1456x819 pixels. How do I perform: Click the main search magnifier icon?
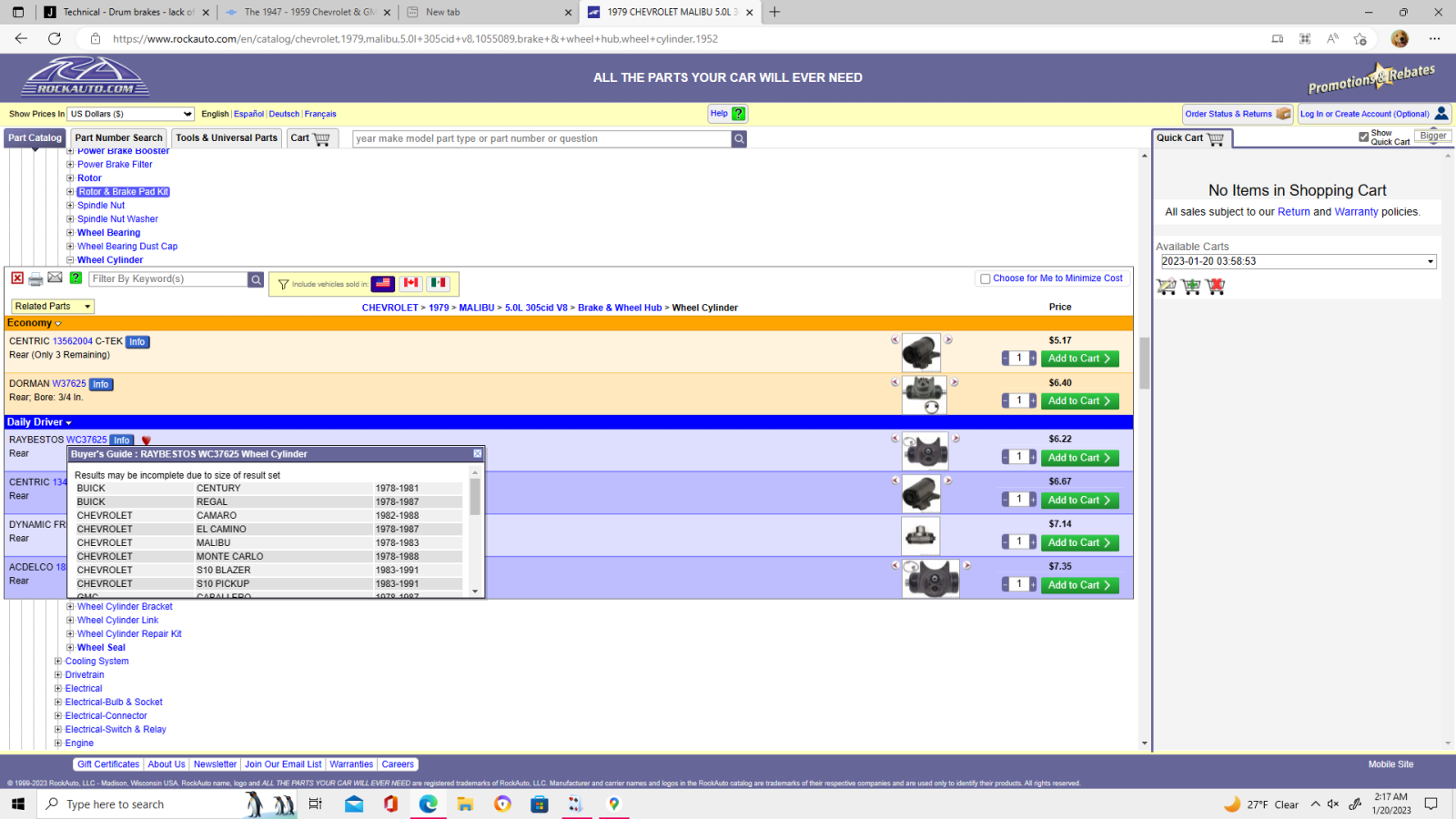pyautogui.click(x=739, y=138)
